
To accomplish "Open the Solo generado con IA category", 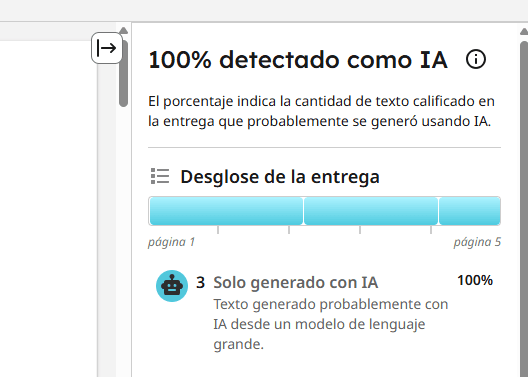I will coord(296,282).
